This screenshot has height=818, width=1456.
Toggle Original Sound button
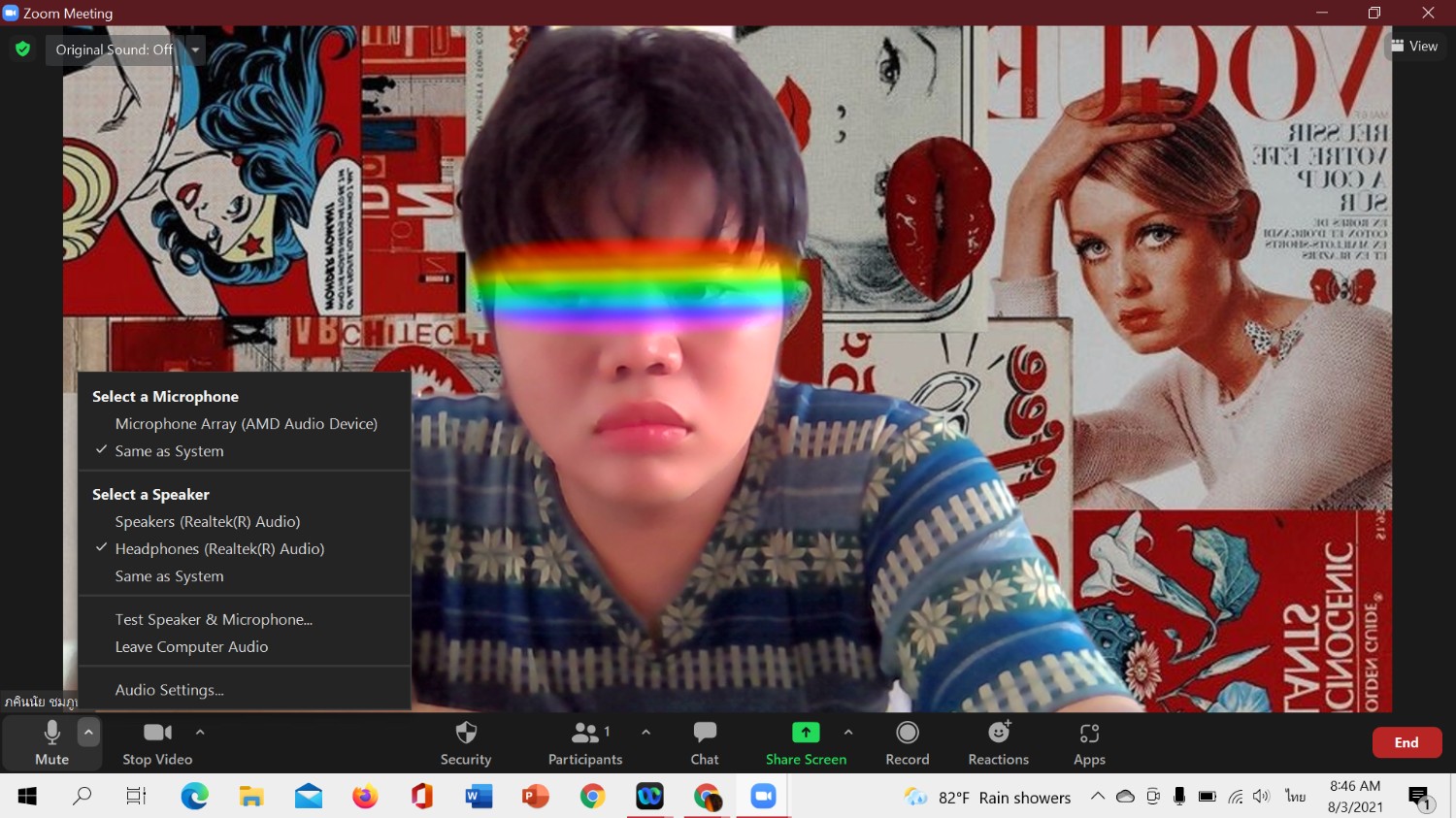(x=115, y=49)
